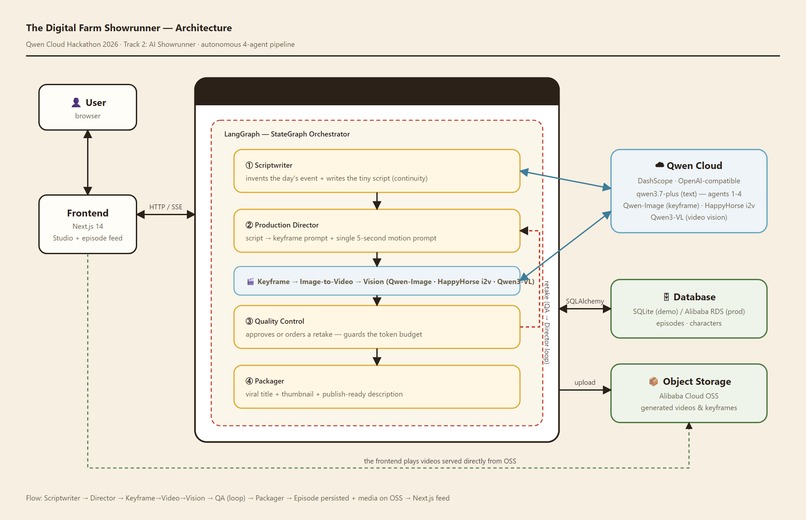The height and width of the screenshot is (520, 806).
Task: Click "Studio + episode feed" in Frontend box
Action: [87, 238]
